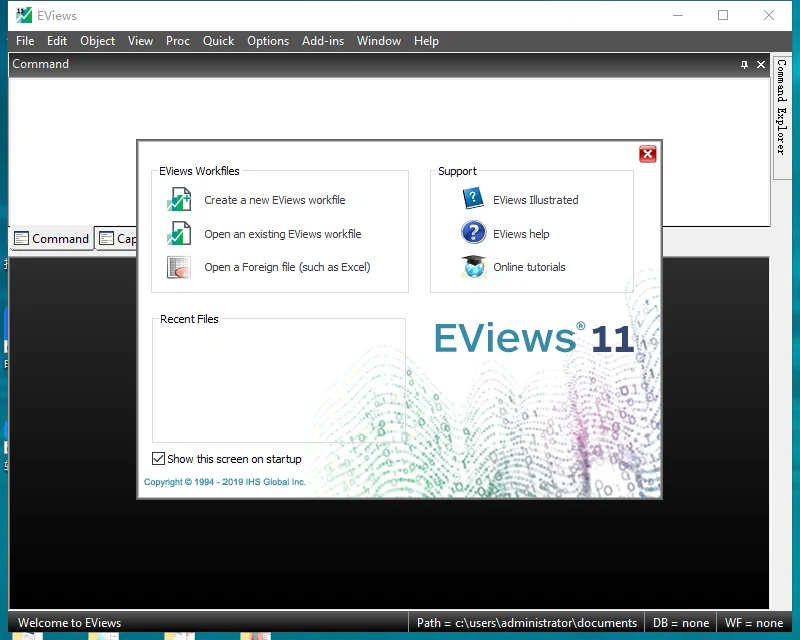Click the EViews Illustrated book icon

point(473,199)
